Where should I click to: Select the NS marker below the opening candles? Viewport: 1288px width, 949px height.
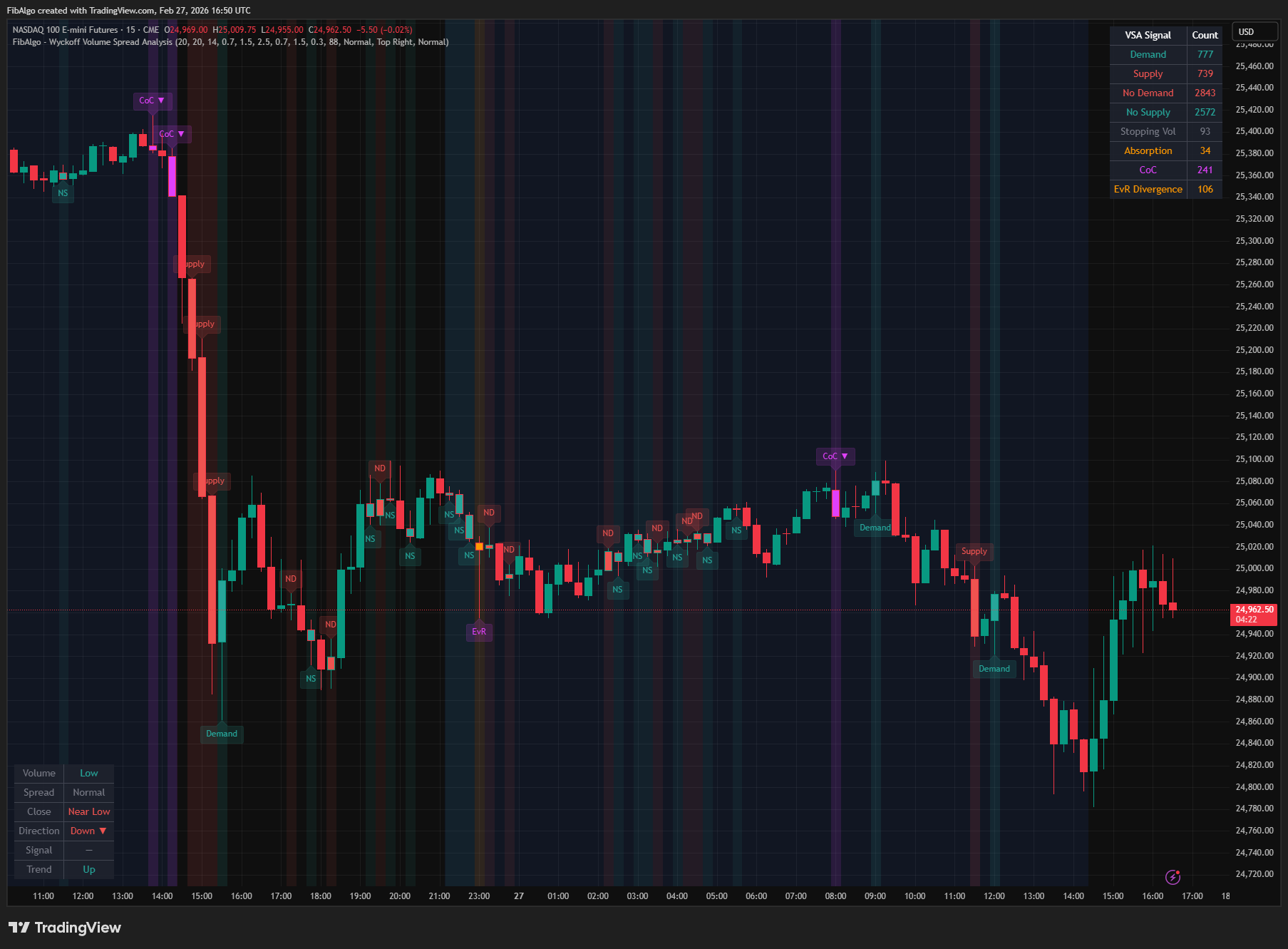63,193
